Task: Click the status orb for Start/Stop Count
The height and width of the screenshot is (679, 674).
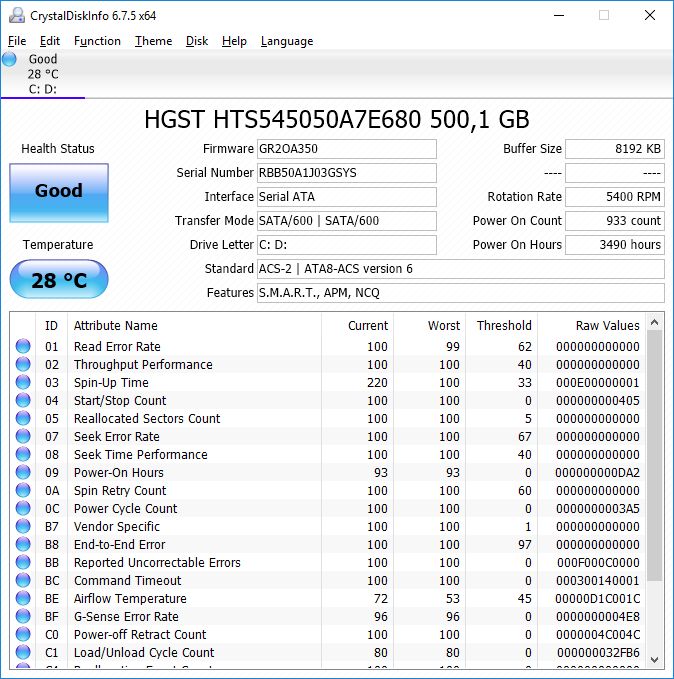Action: point(23,400)
